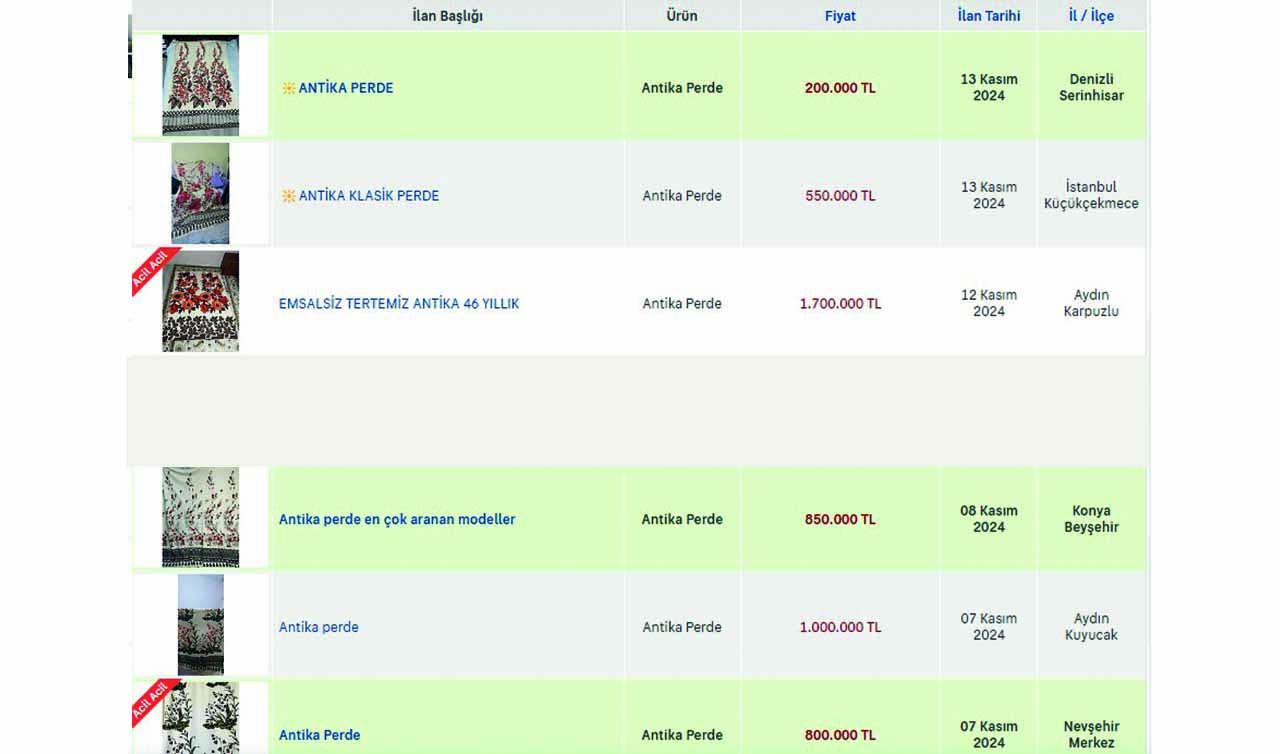Sort listings by Fiyat column header
The width and height of the screenshot is (1280, 754).
(x=840, y=16)
